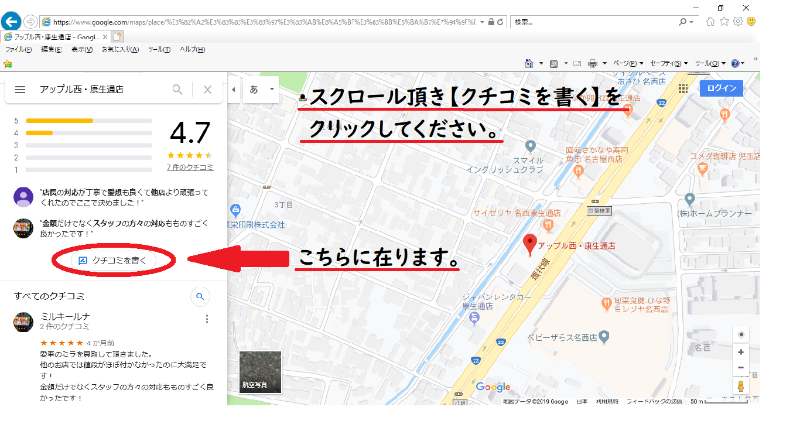Open the Google Maps hamburger menu
This screenshot has height=426, width=800.
click(x=19, y=90)
